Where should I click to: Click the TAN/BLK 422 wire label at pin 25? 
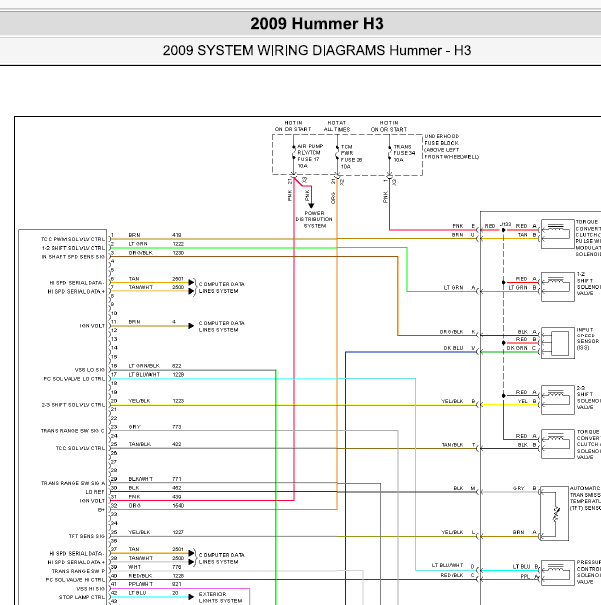(155, 444)
